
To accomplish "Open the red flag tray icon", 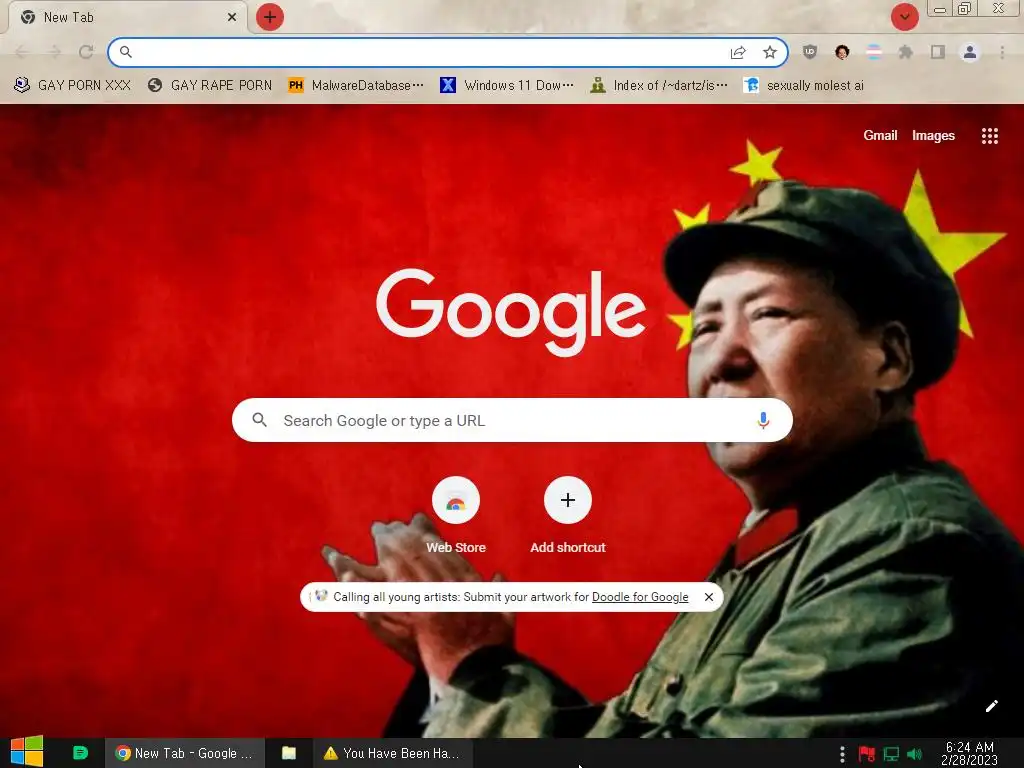I will [867, 754].
